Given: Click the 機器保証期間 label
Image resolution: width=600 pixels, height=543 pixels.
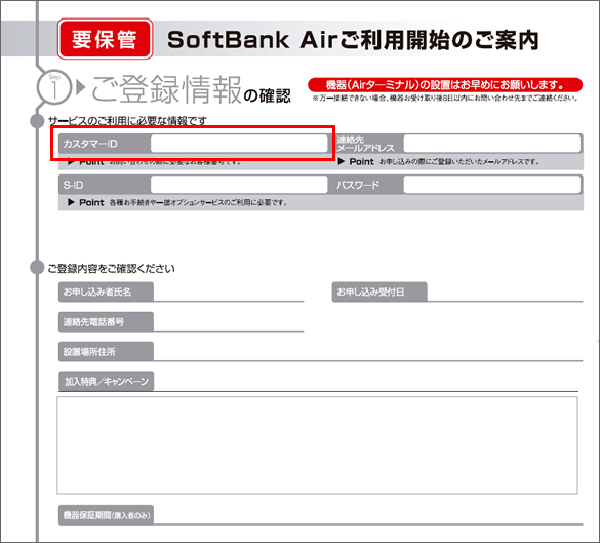Looking at the screenshot, I should pyautogui.click(x=105, y=515).
